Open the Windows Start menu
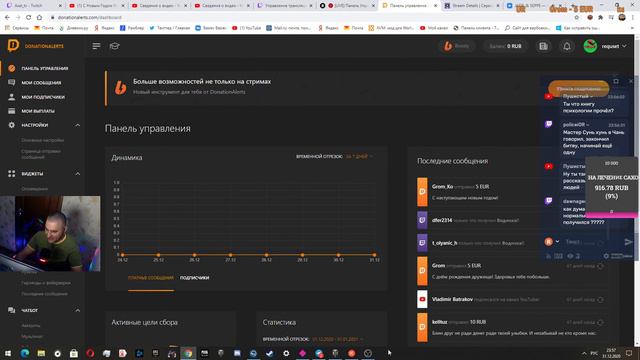Screen dimensions: 640x360 pos(8,353)
